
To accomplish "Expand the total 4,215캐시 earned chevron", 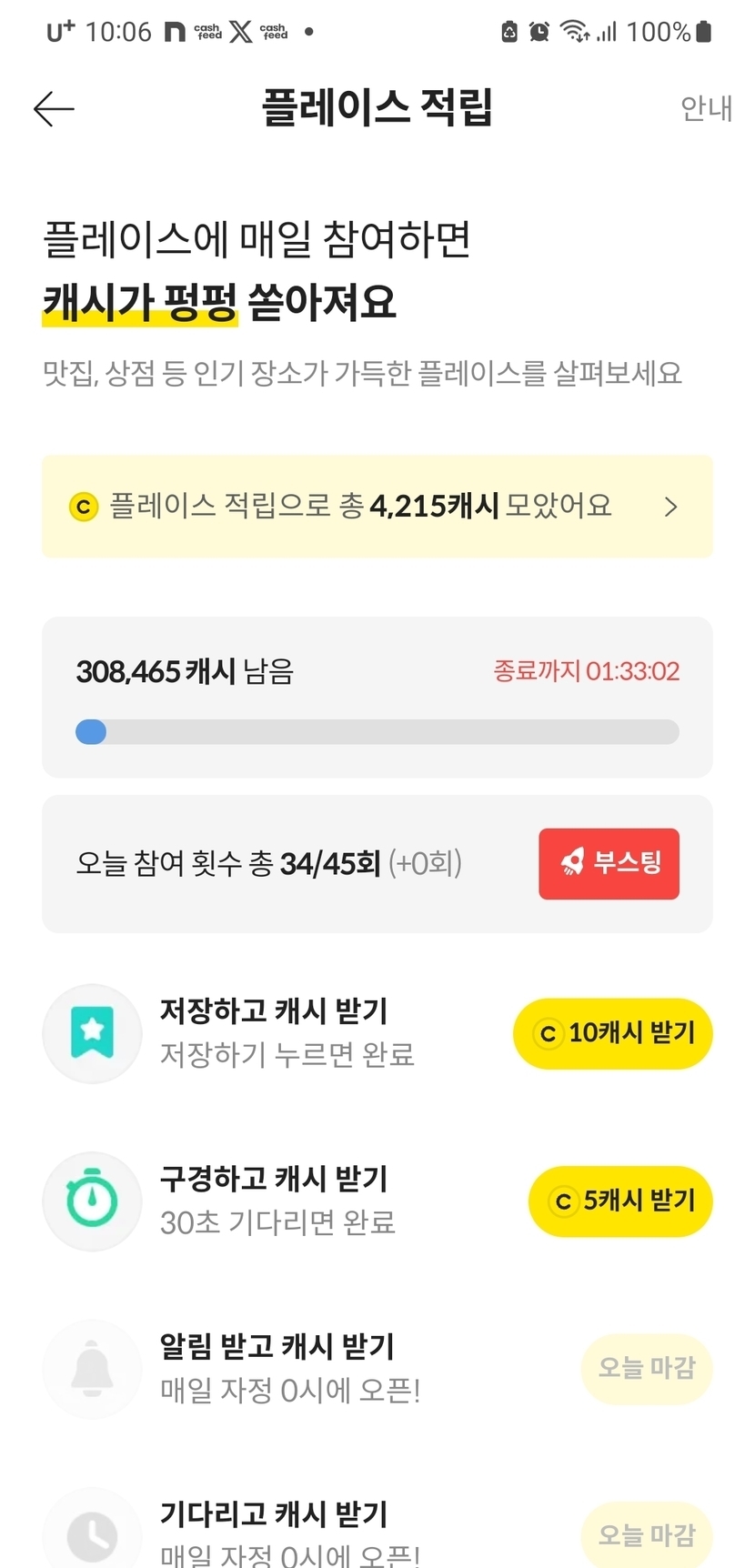I will click(x=671, y=507).
